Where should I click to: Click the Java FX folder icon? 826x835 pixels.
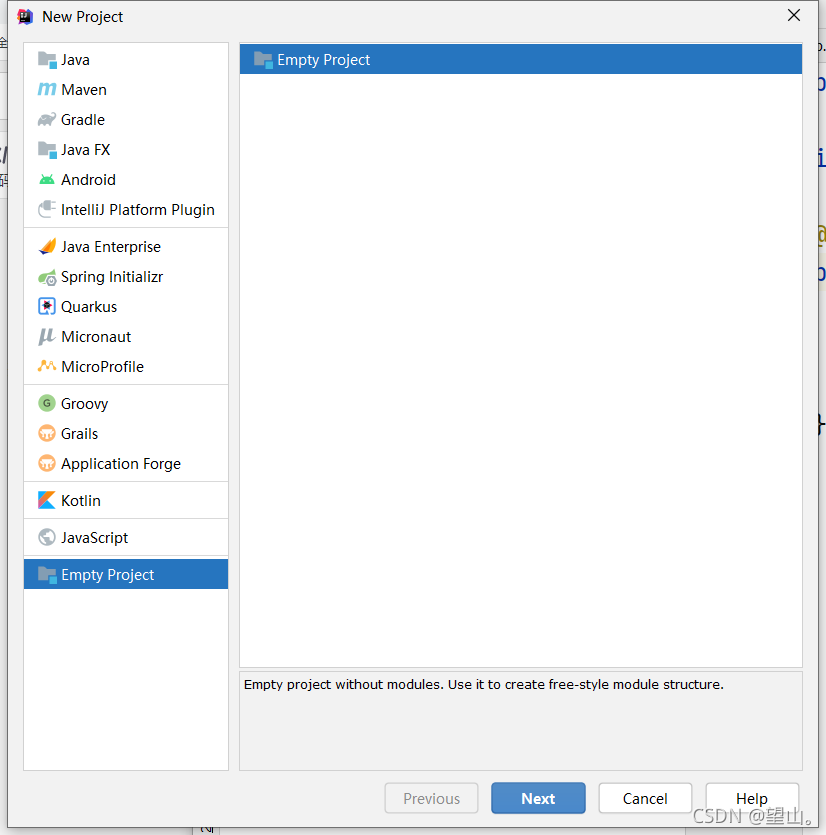pyautogui.click(x=47, y=150)
